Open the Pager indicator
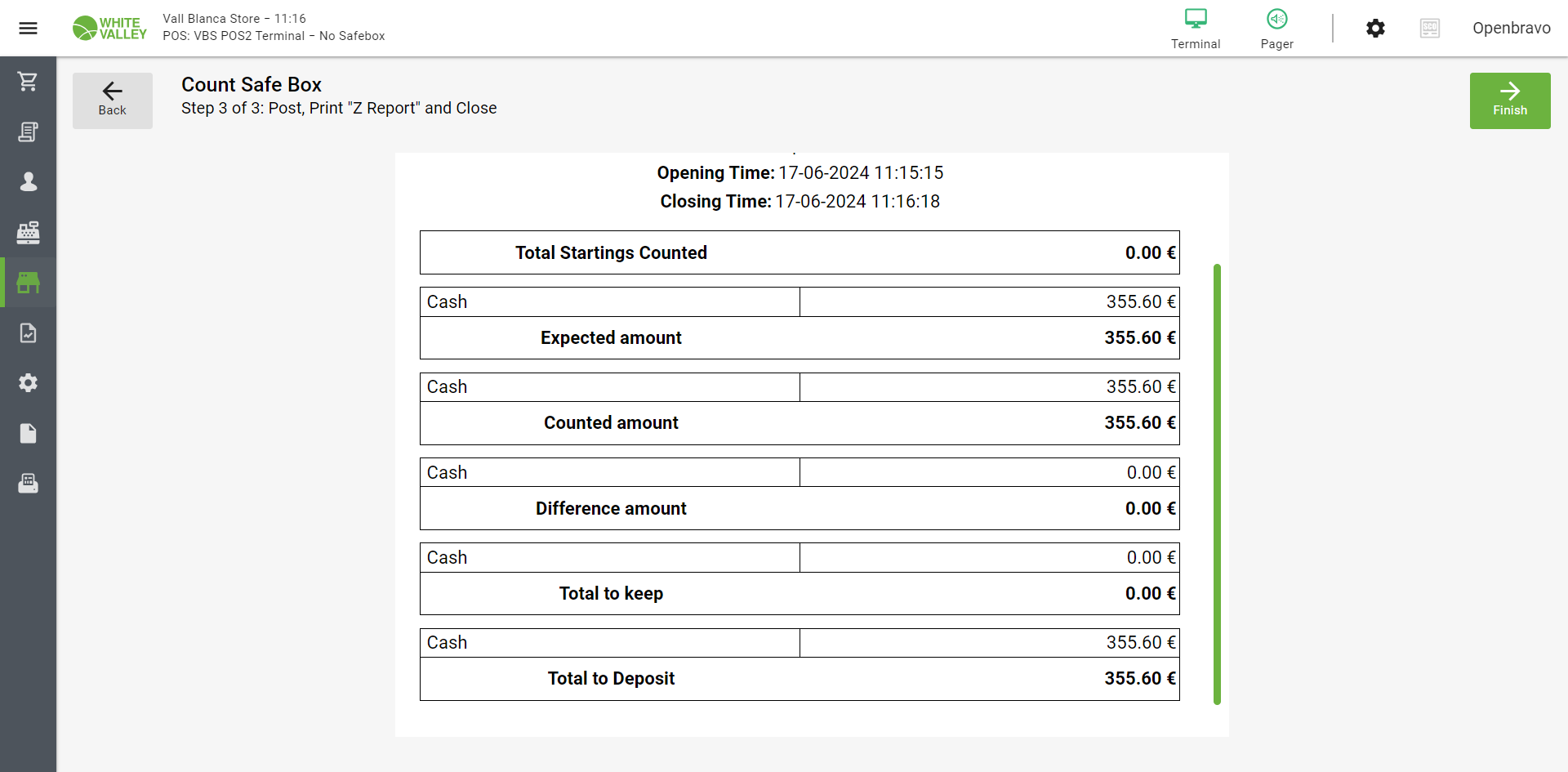Image resolution: width=1568 pixels, height=772 pixels. click(1276, 29)
